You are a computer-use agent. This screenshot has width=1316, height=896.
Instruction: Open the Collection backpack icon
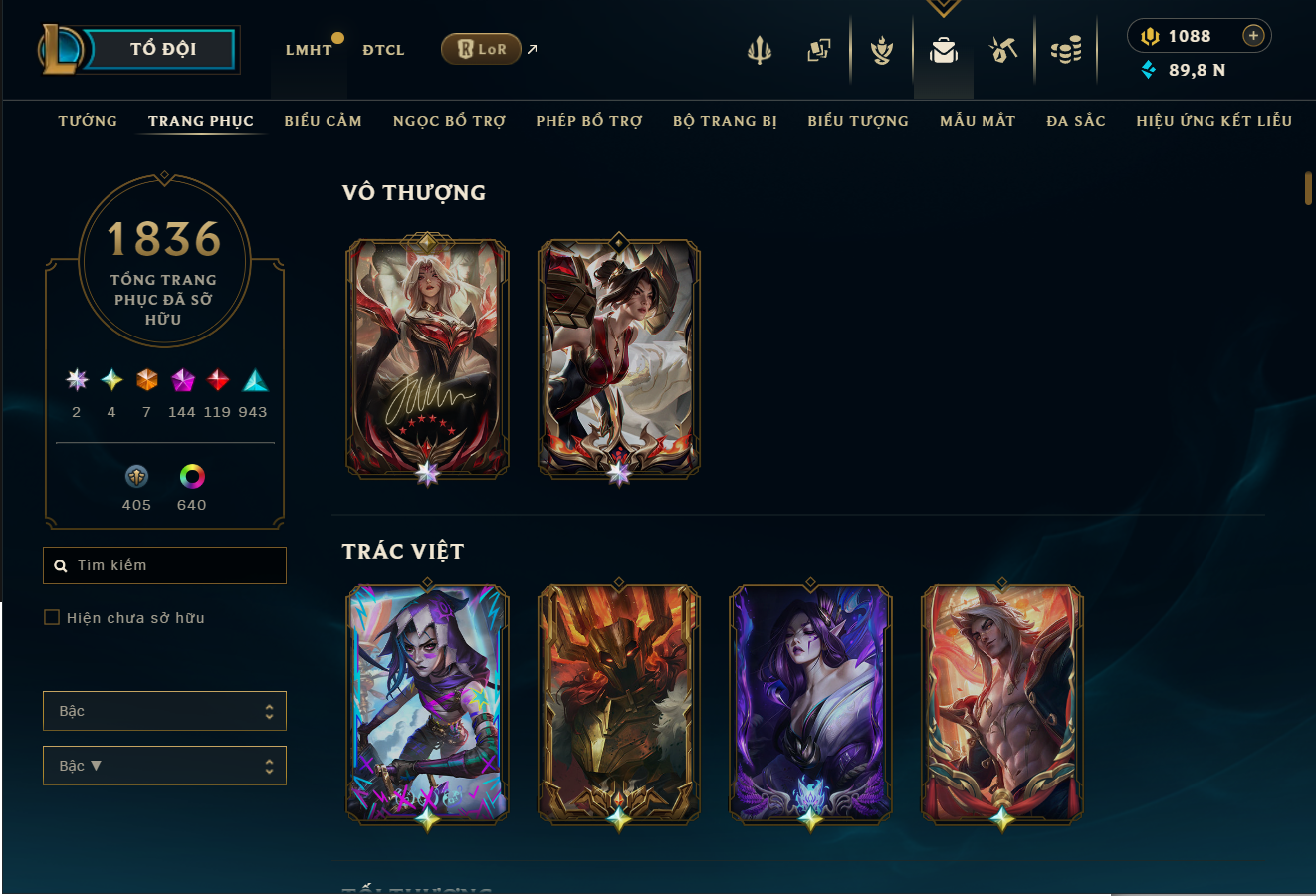tap(944, 50)
